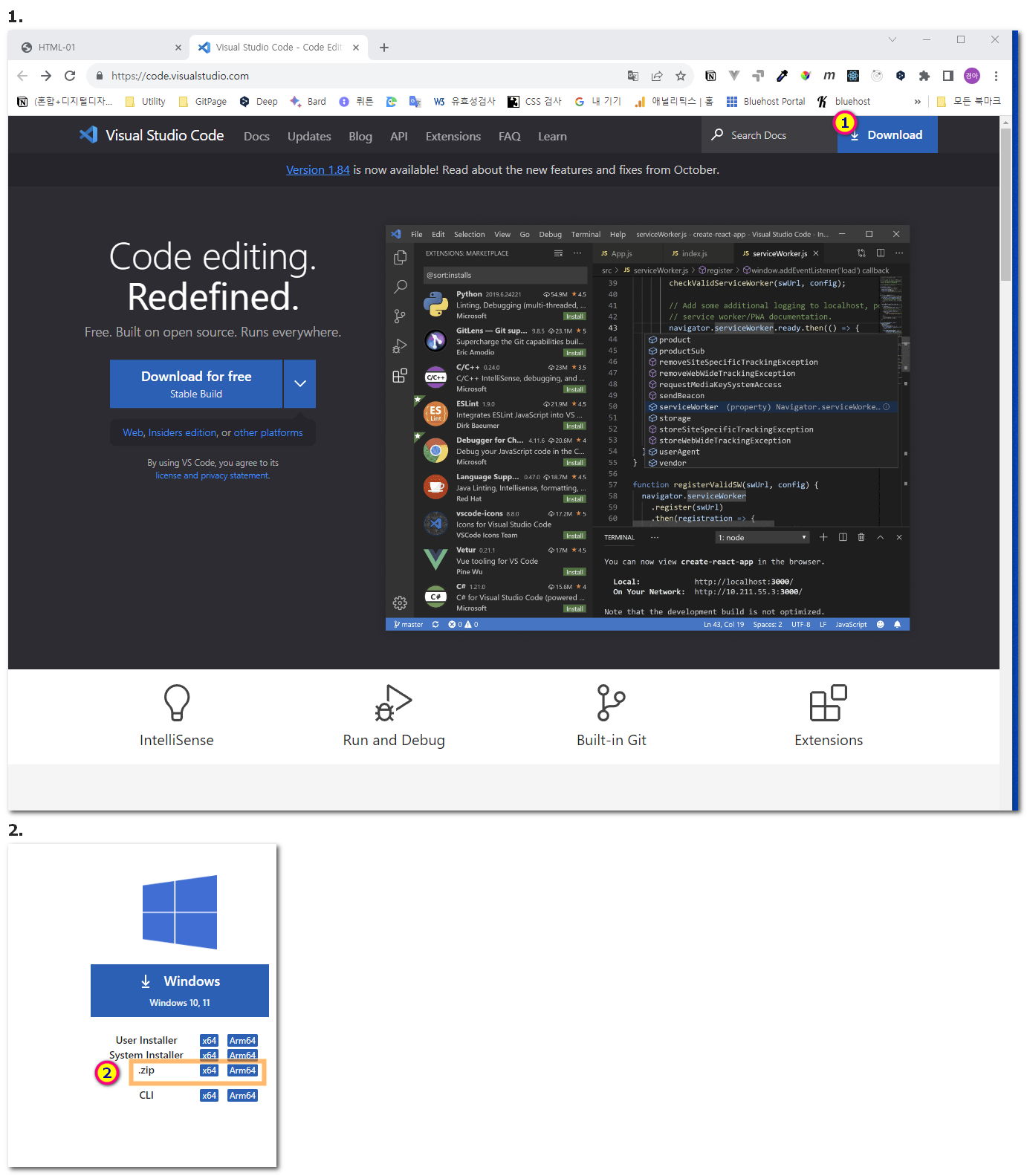Download the .zip x64 Windows build
1027x1176 pixels.
coord(209,1071)
